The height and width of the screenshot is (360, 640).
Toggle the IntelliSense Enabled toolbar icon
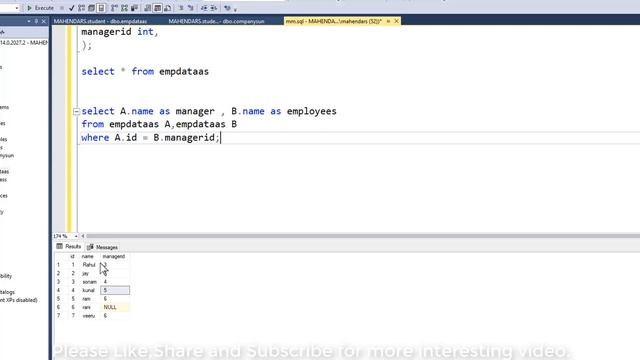click(101, 8)
